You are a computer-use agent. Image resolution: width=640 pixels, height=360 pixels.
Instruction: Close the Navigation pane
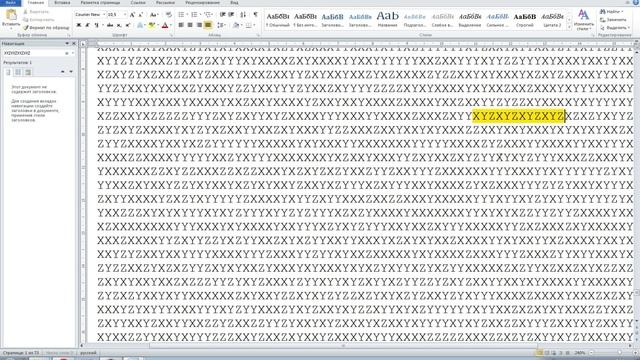tap(74, 43)
